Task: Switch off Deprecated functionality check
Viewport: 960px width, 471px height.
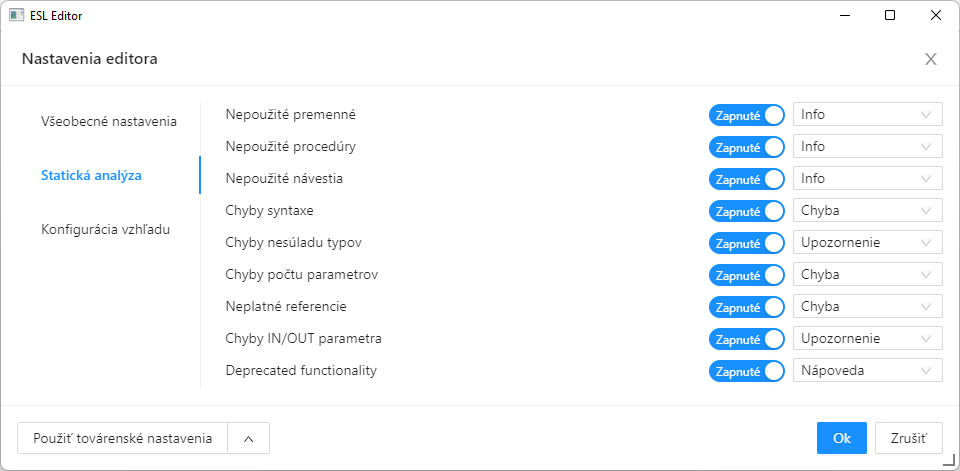Action: 747,371
